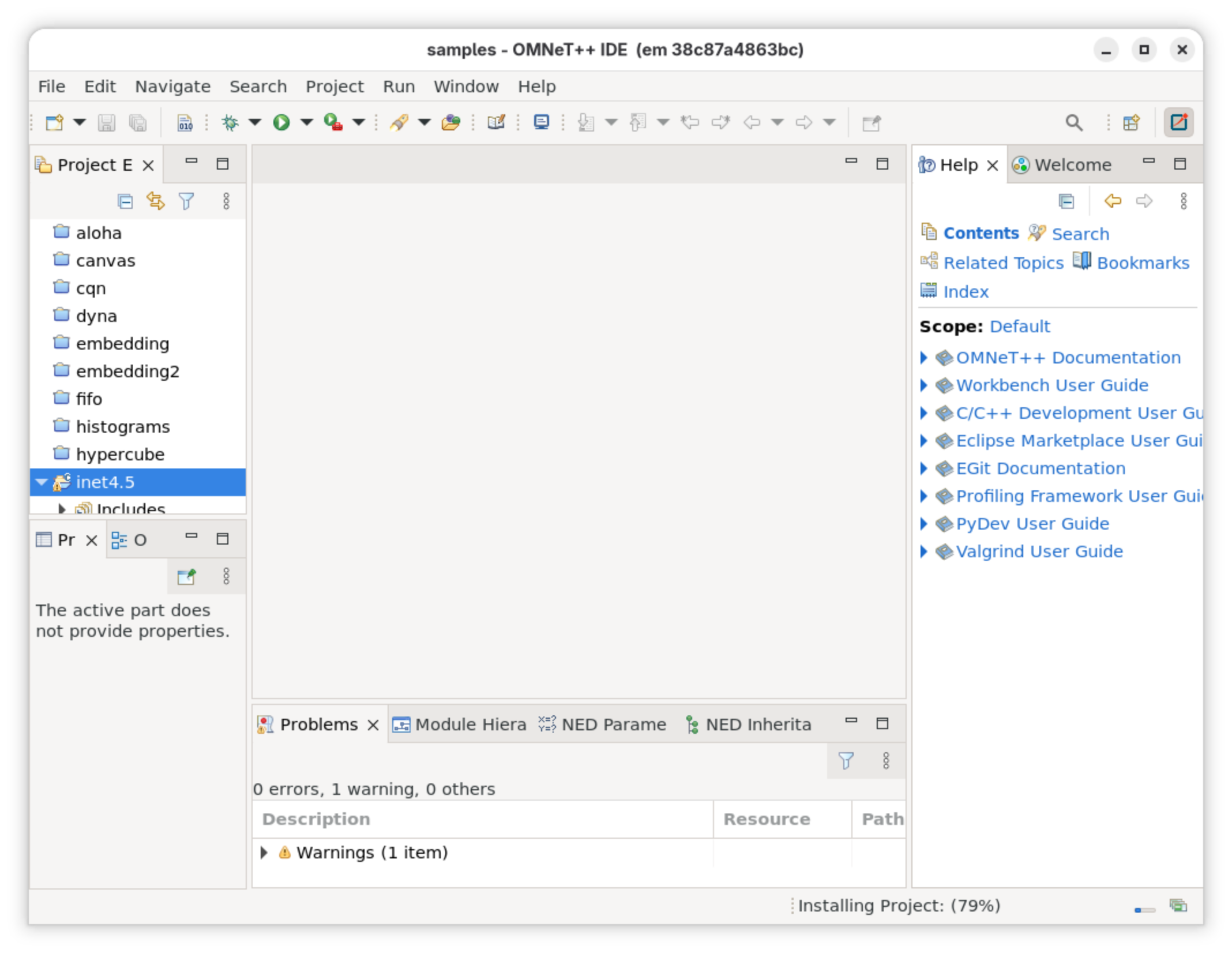Viewport: 1232px width, 953px height.
Task: Select the histograms project folder
Action: click(x=122, y=427)
